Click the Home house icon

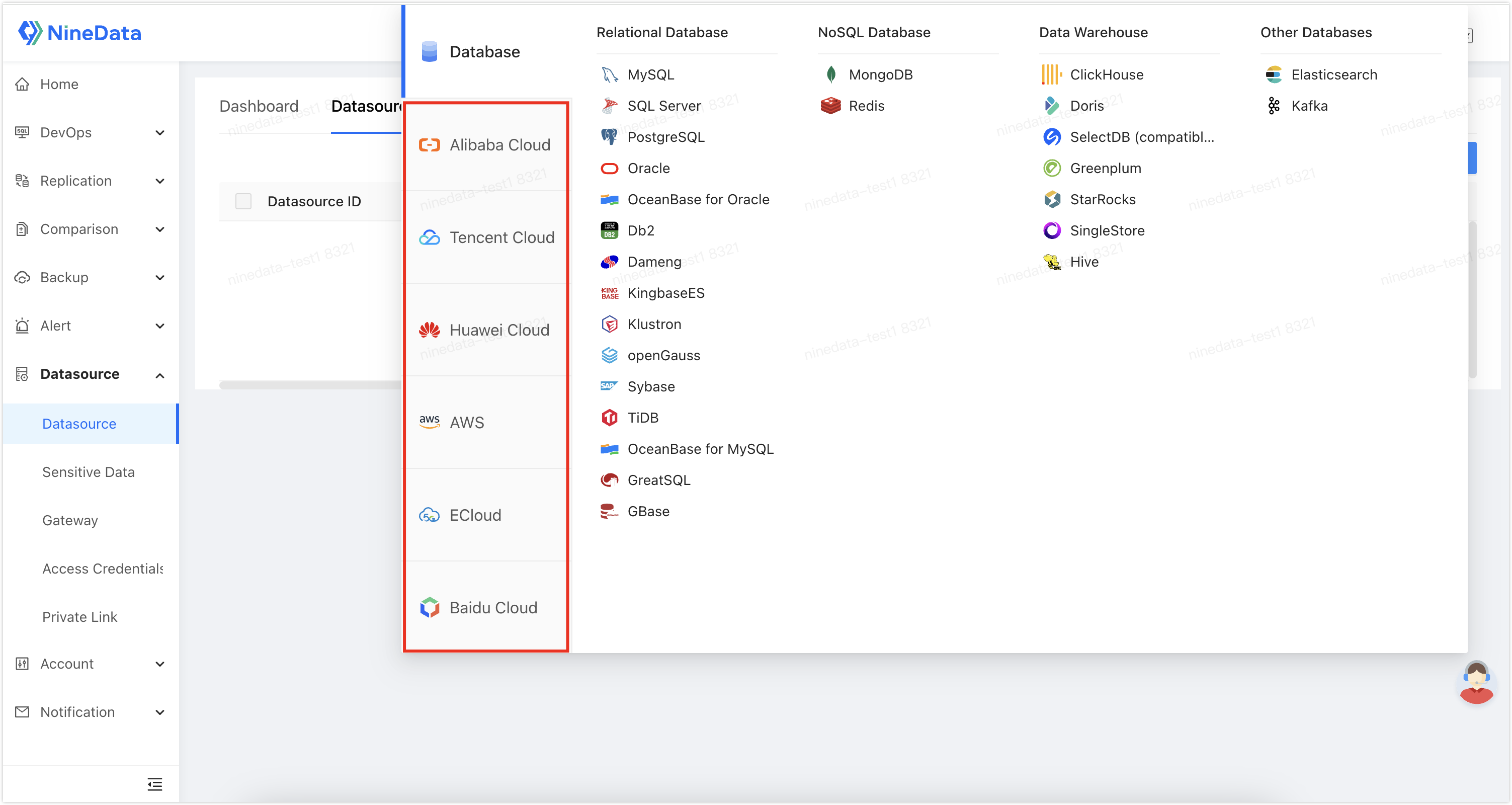(22, 84)
